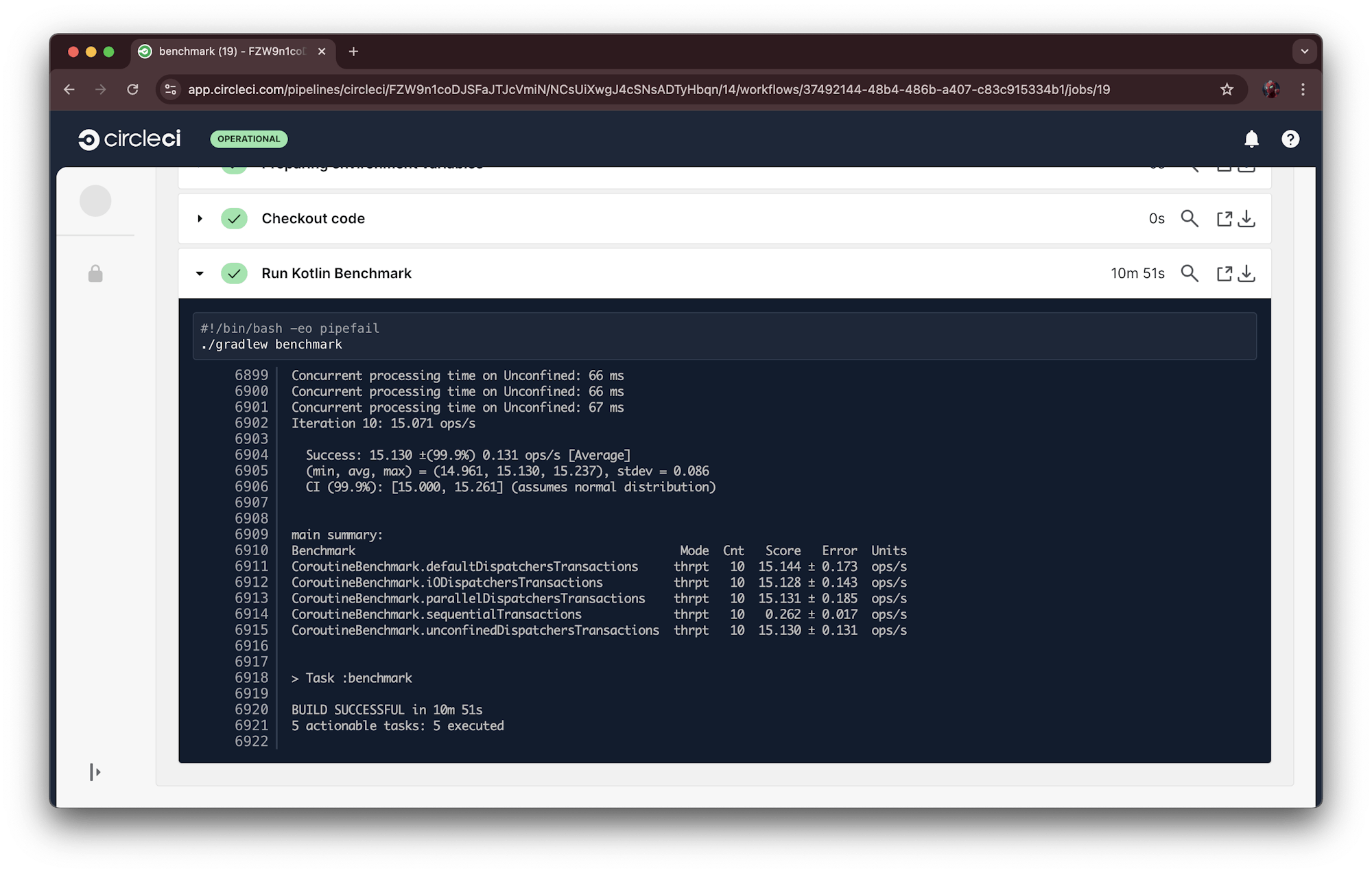This screenshot has height=873, width=1372.
Task: Open Run Kotlin Benchmark output in new window
Action: (x=1225, y=273)
